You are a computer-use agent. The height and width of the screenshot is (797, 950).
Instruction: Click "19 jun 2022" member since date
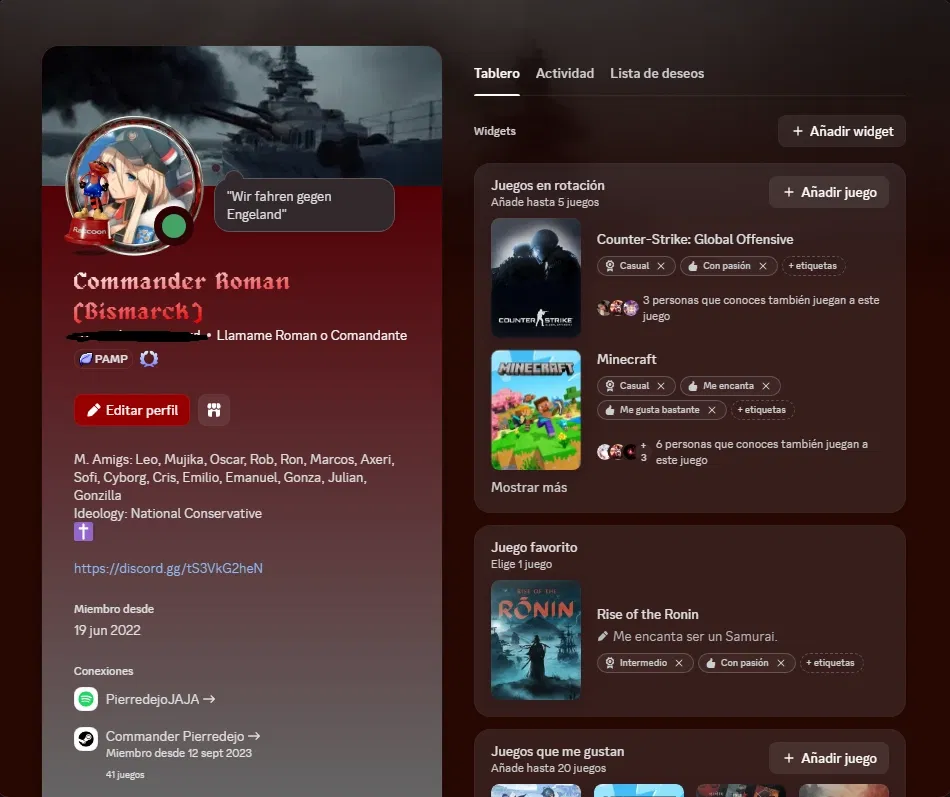(107, 630)
